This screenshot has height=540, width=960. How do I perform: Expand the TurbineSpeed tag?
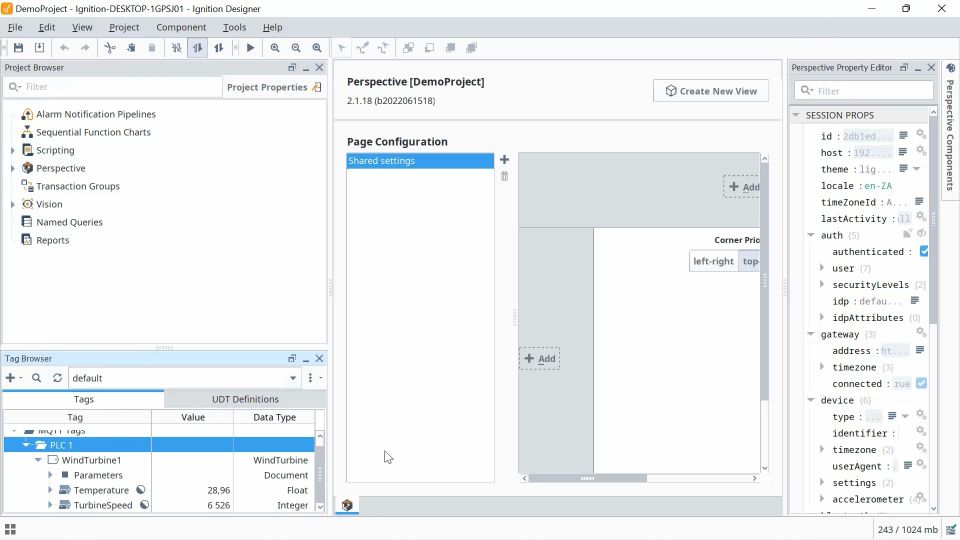pyautogui.click(x=50, y=505)
